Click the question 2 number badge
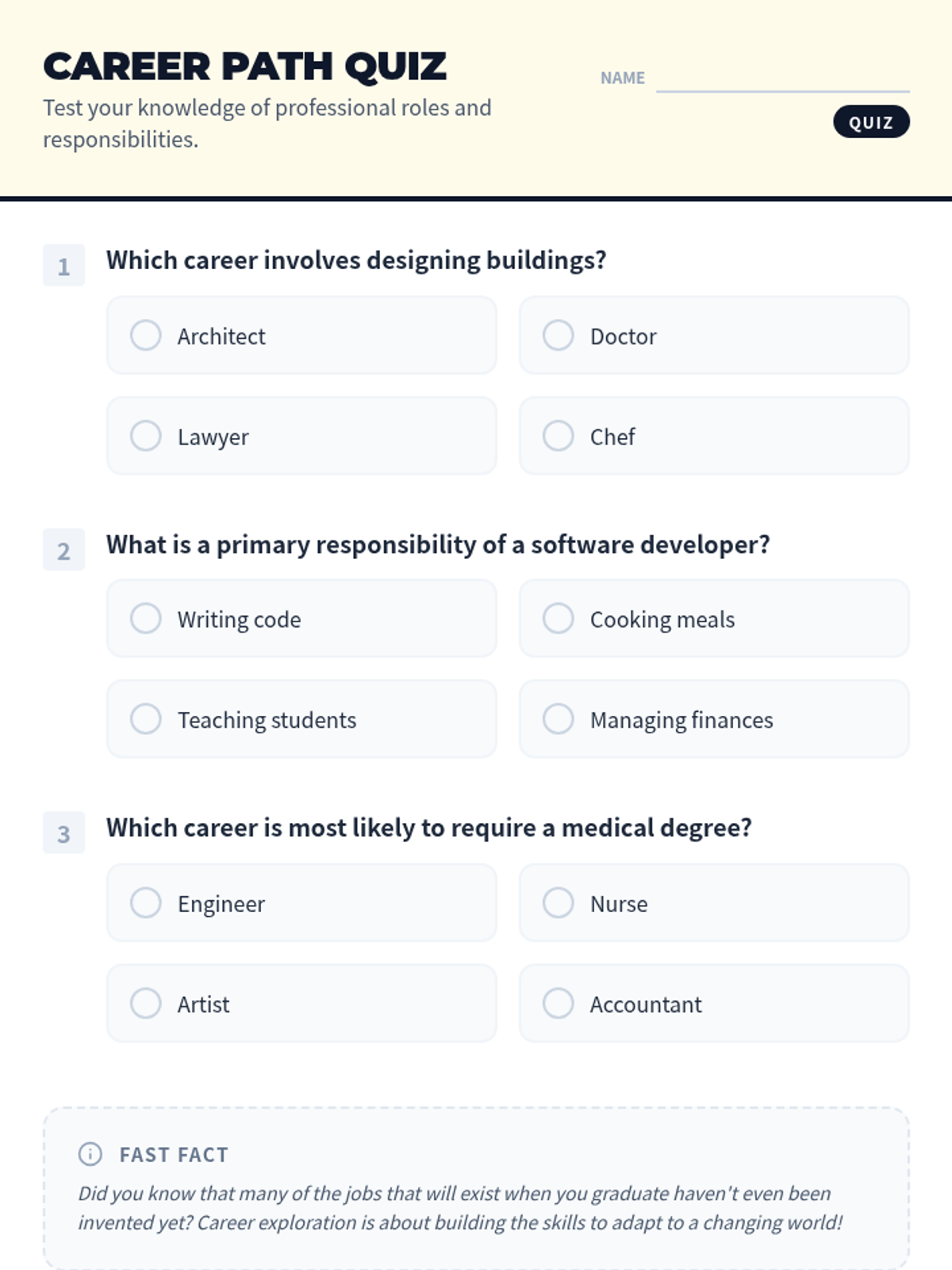This screenshot has height=1270, width=952. click(x=63, y=550)
